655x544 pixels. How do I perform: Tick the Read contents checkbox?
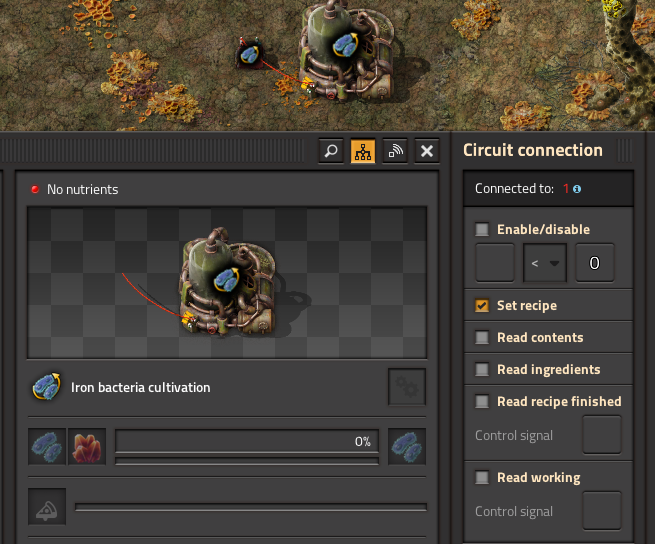pyautogui.click(x=482, y=337)
